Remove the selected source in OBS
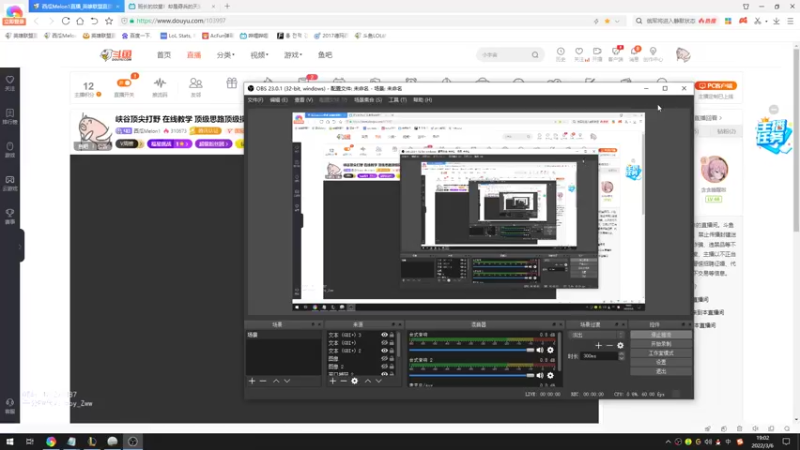 [x=343, y=381]
